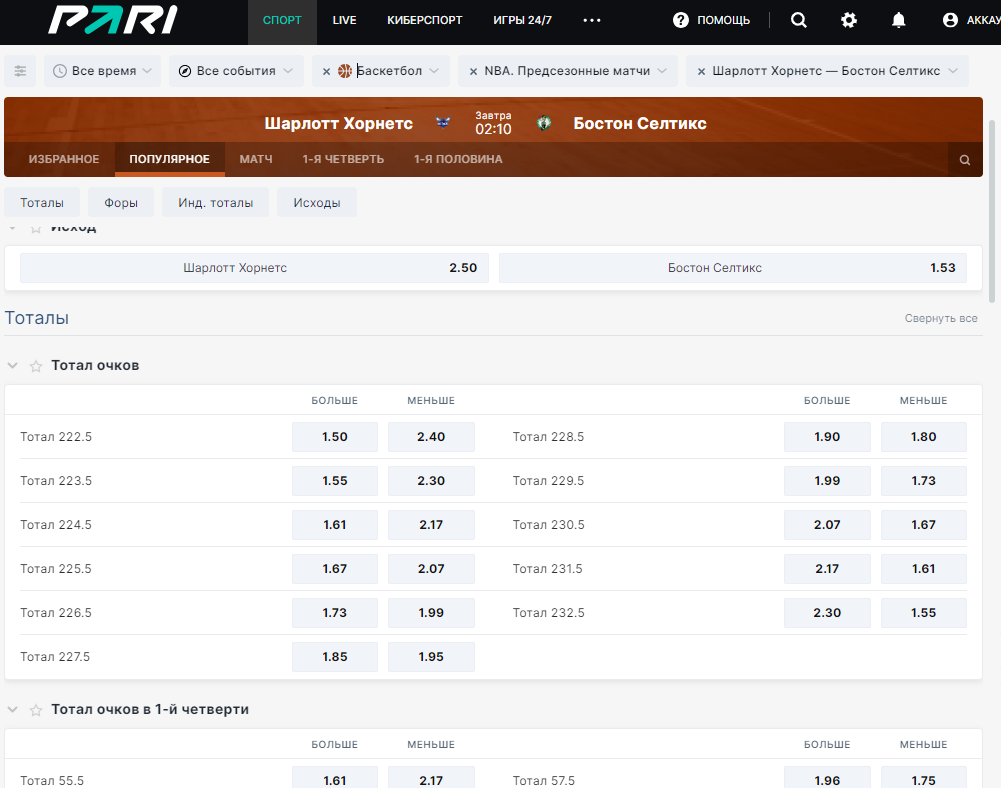The width and height of the screenshot is (1001, 788).
Task: Select Тотал 226.5 меньше odds 1.99
Action: [x=431, y=613]
